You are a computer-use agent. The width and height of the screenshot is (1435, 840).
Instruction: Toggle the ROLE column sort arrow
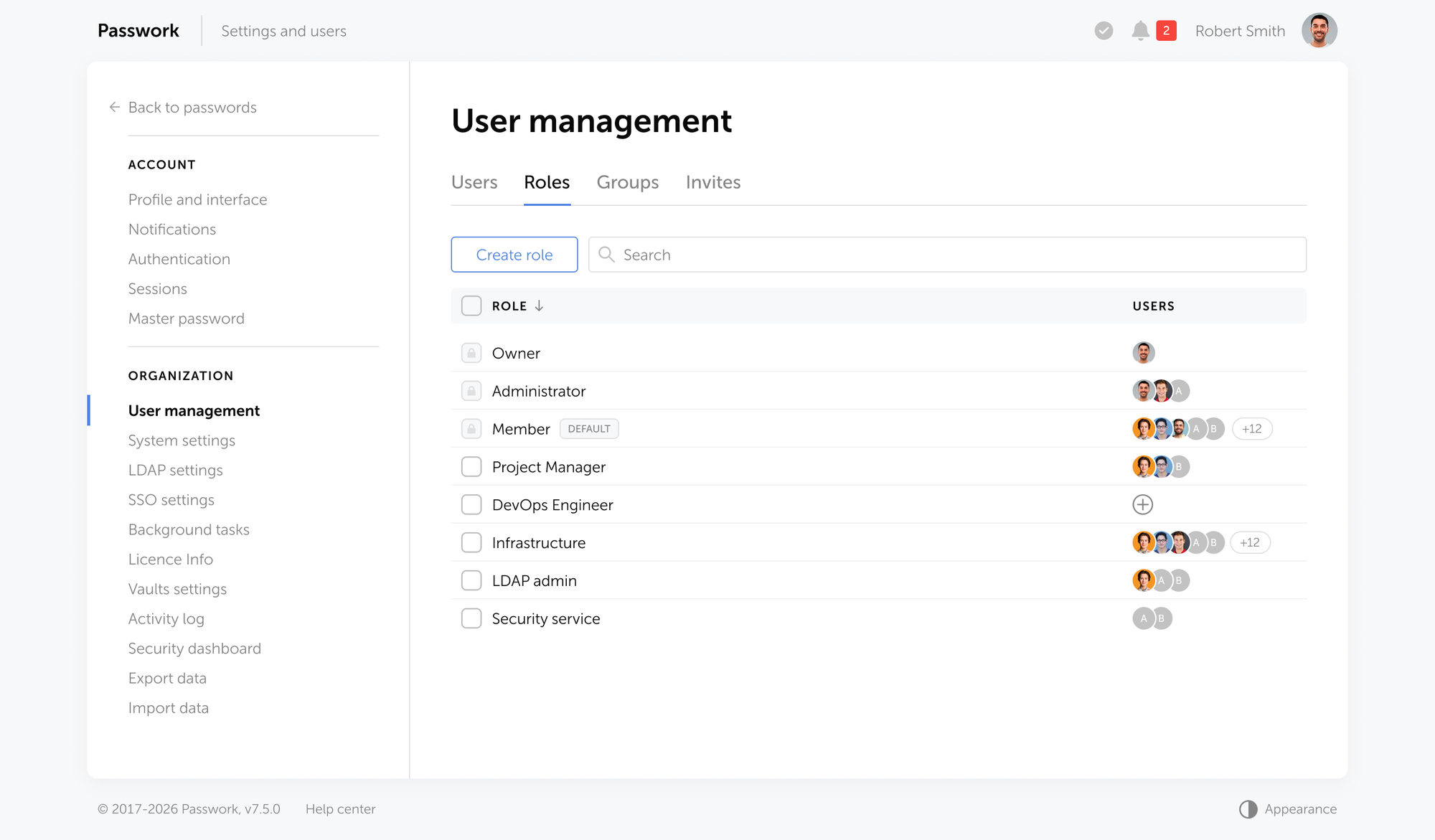tap(538, 306)
